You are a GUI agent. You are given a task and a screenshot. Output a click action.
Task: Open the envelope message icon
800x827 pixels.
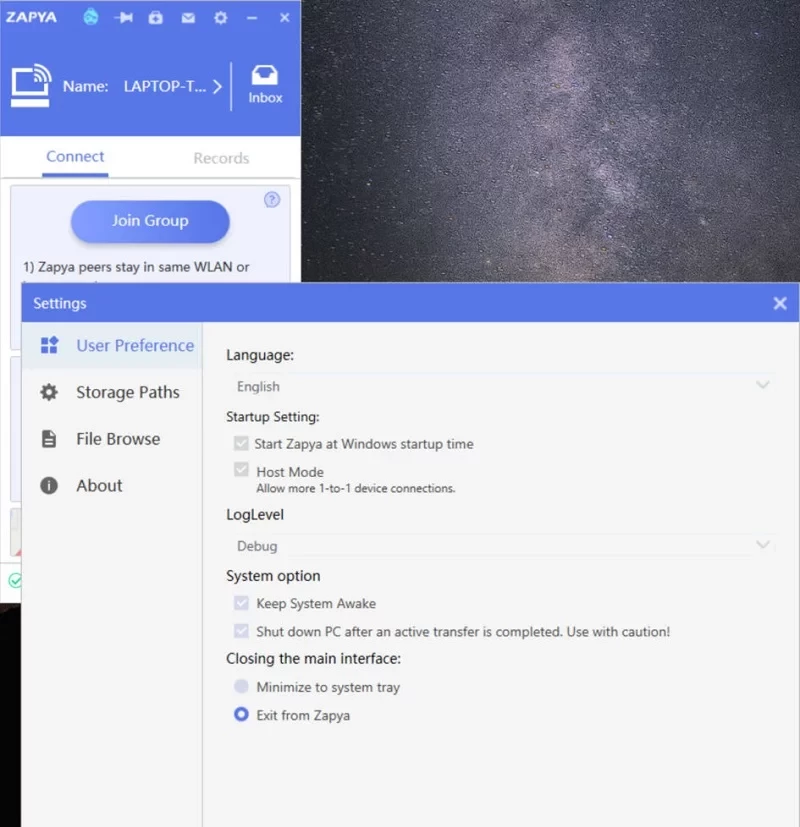point(188,17)
